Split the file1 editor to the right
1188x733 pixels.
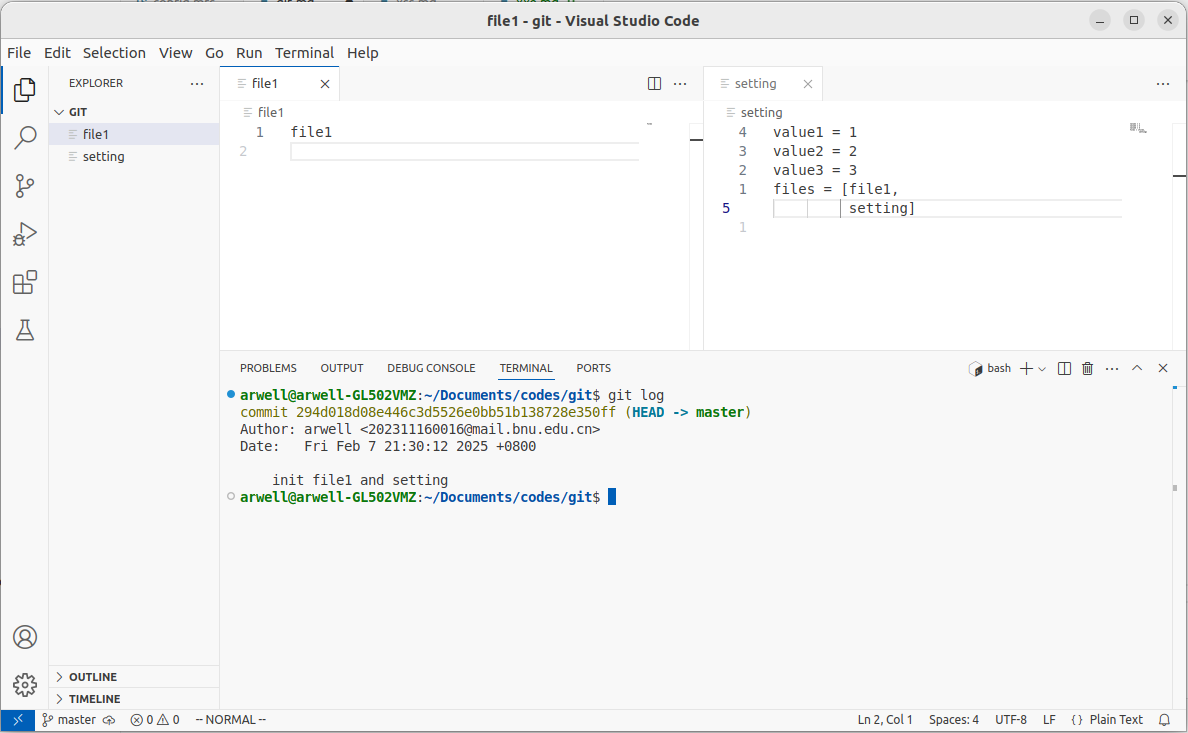(x=655, y=84)
